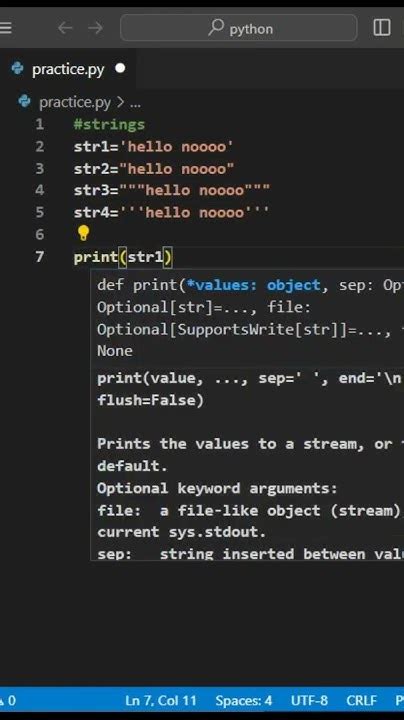Click the magnifier icon in the search box
404x720 pixels.
(216, 28)
